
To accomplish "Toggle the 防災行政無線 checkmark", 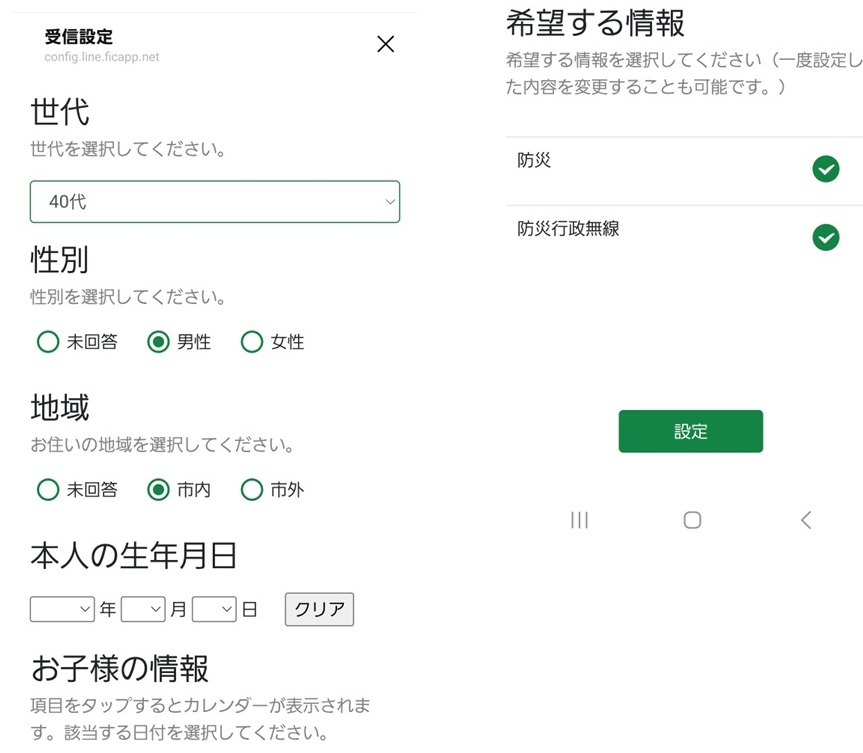I will coord(826,237).
